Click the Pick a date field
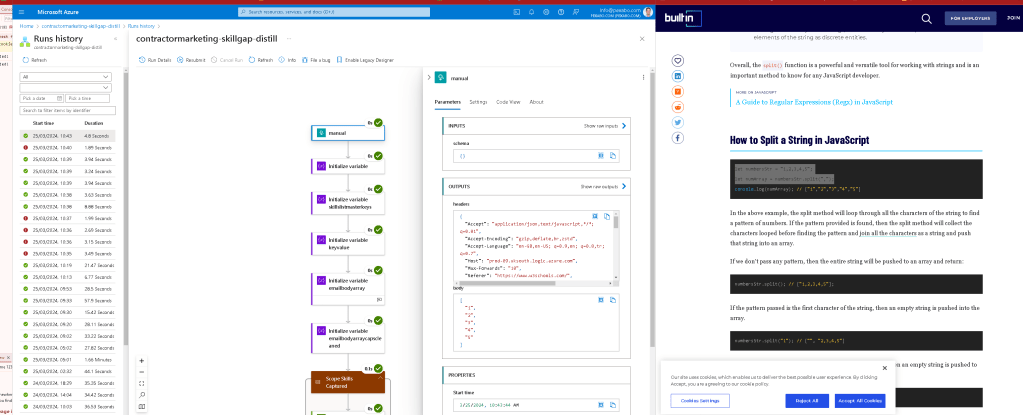Screen dimensions: 1023x415 tap(42, 99)
